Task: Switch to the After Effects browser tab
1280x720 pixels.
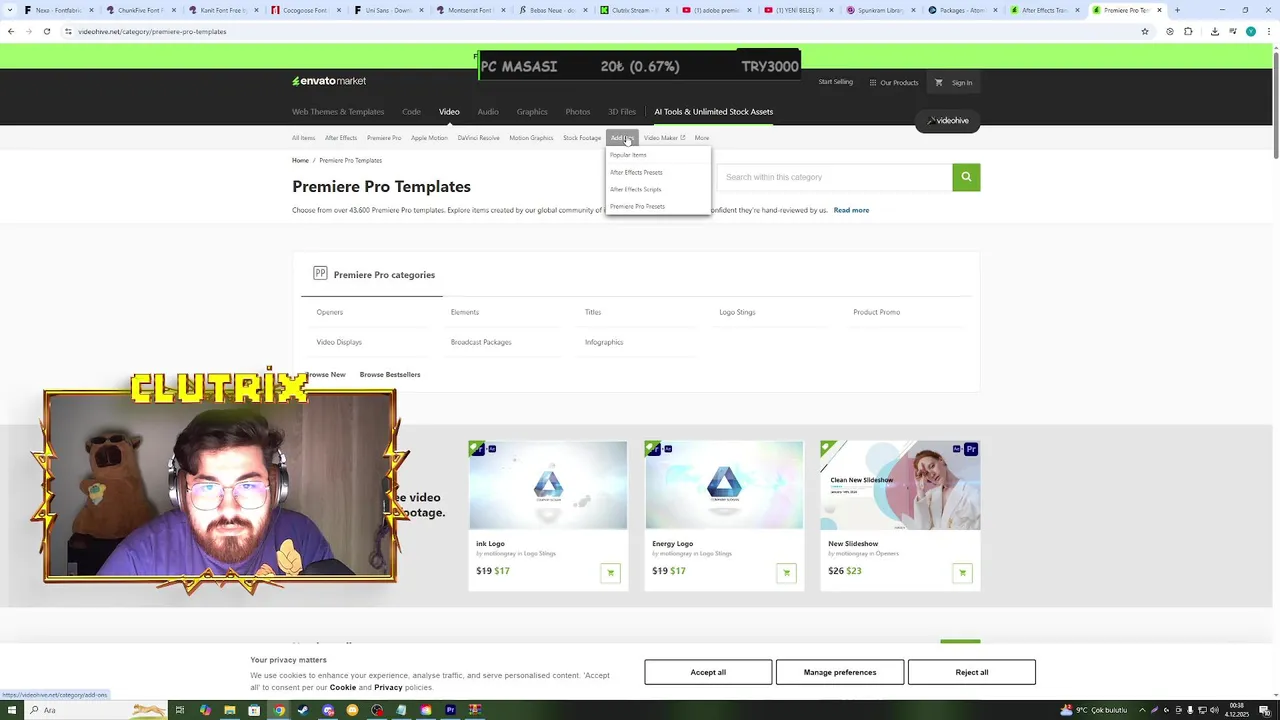Action: tap(1044, 10)
